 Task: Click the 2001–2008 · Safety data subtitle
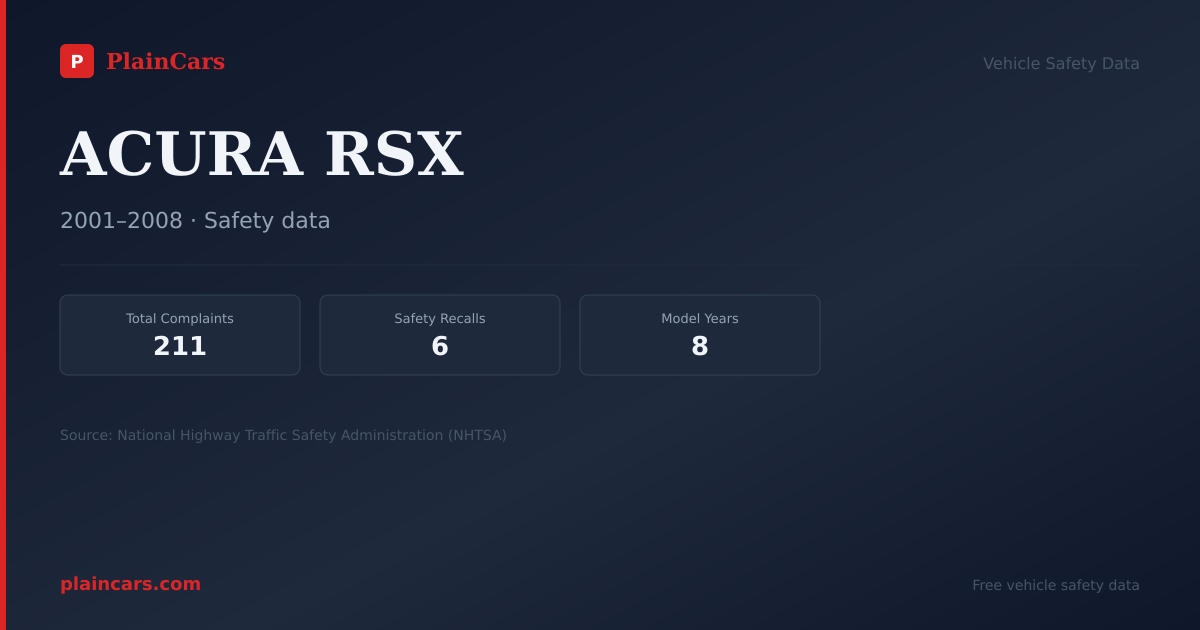[195, 220]
